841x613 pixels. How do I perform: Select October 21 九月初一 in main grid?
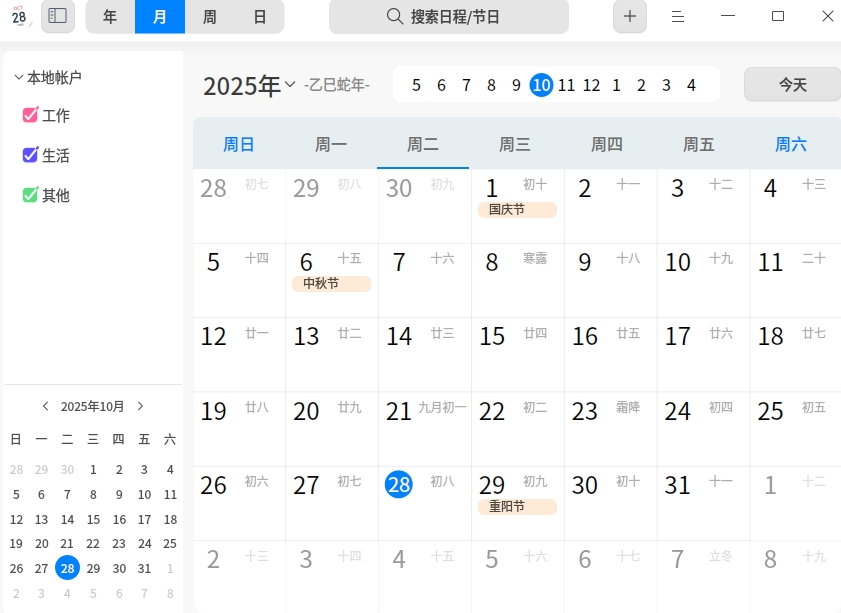[x=425, y=429]
